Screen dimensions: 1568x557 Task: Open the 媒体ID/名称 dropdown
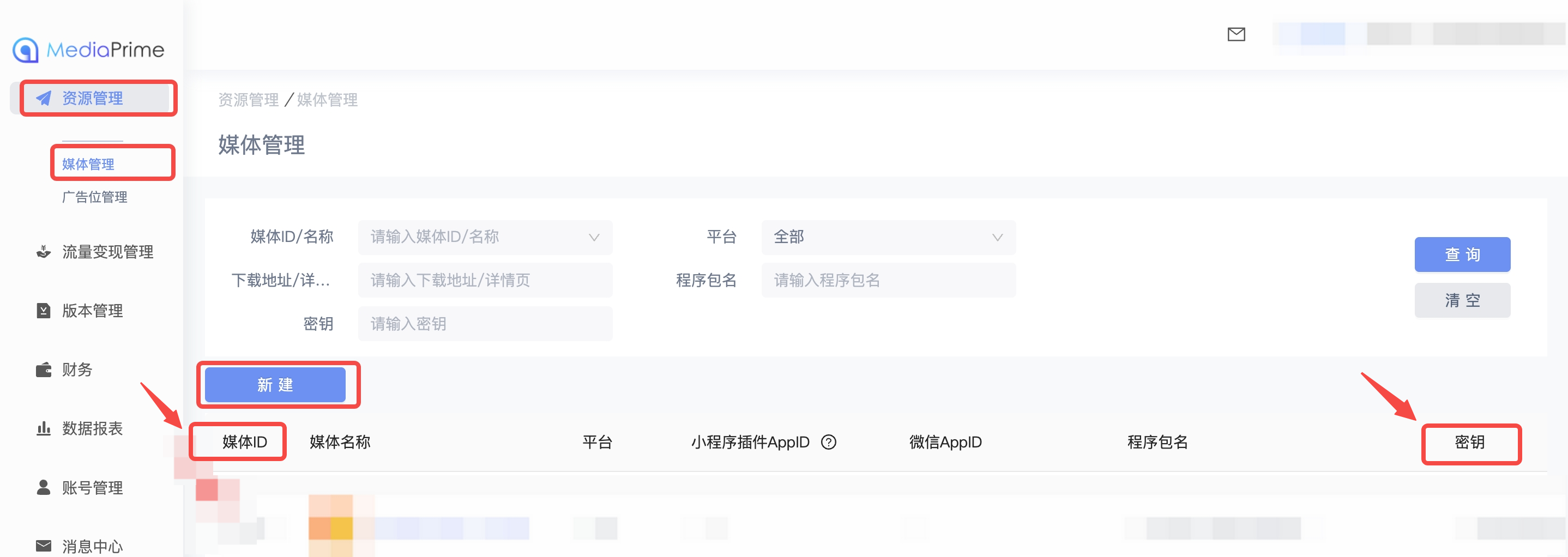(x=485, y=237)
